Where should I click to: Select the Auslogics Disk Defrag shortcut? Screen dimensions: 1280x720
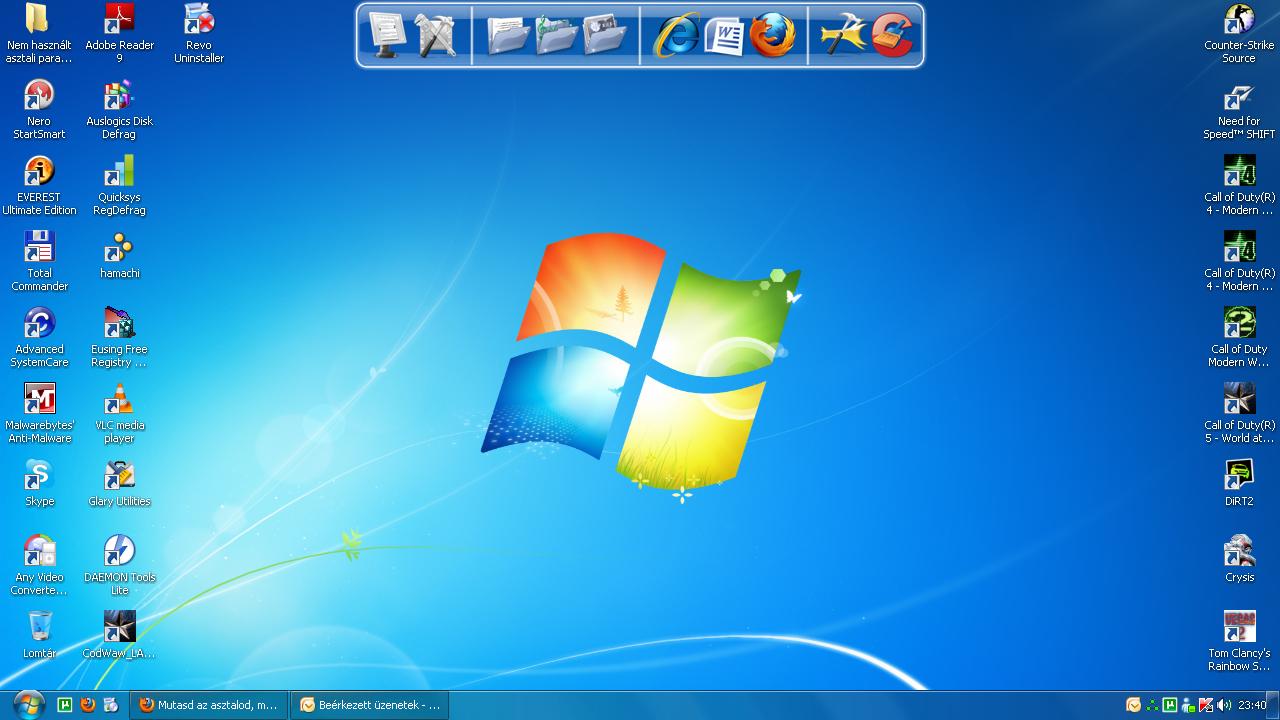coord(119,109)
